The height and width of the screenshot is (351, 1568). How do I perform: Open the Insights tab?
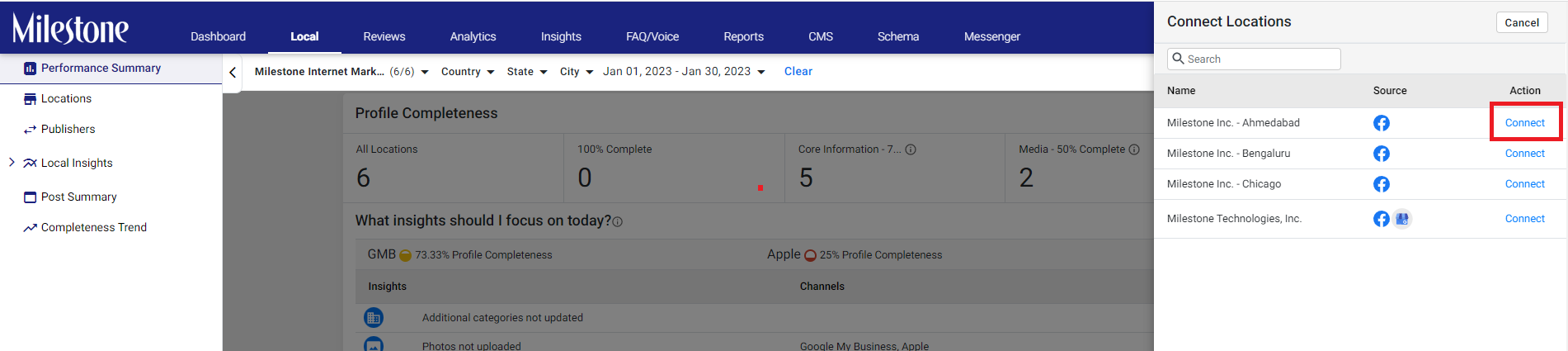coord(561,36)
